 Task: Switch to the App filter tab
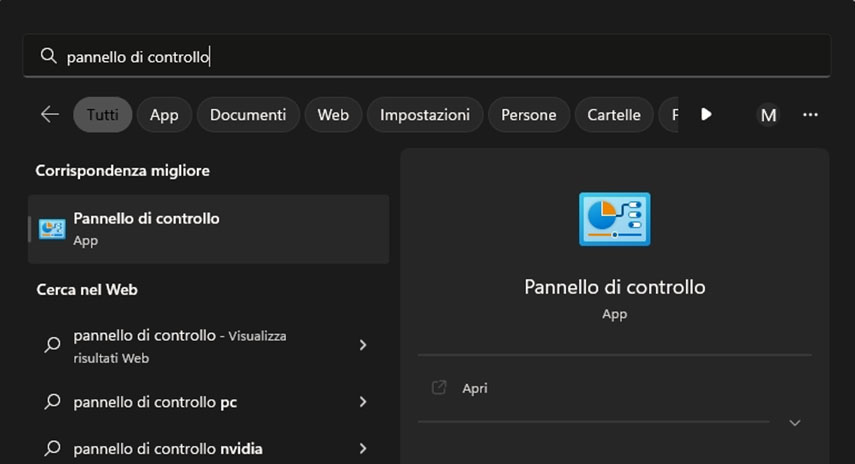click(164, 115)
